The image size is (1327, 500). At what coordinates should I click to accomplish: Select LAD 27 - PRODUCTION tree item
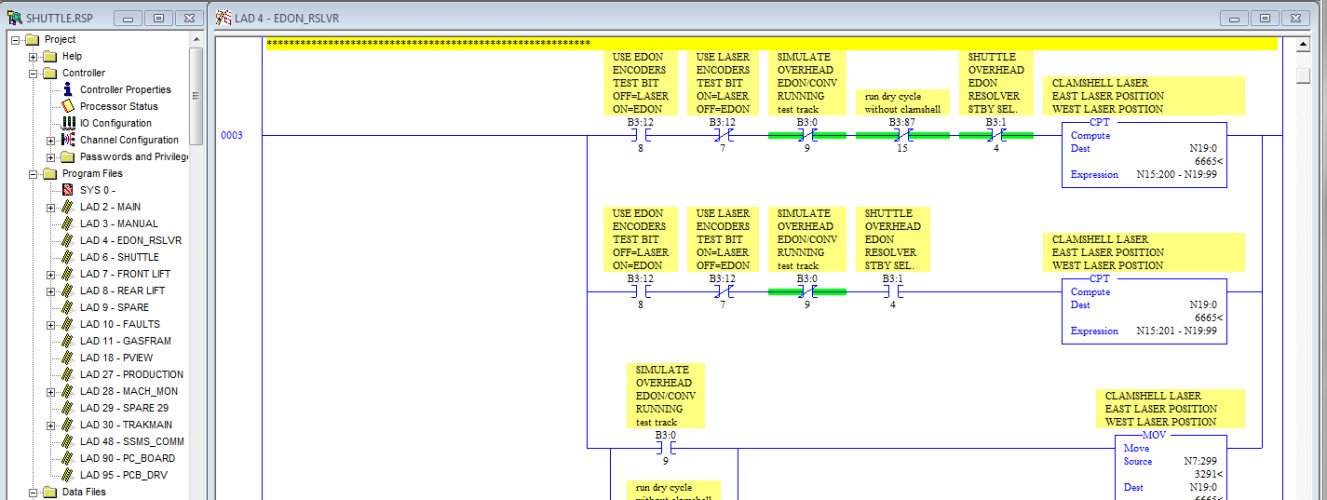(131, 374)
